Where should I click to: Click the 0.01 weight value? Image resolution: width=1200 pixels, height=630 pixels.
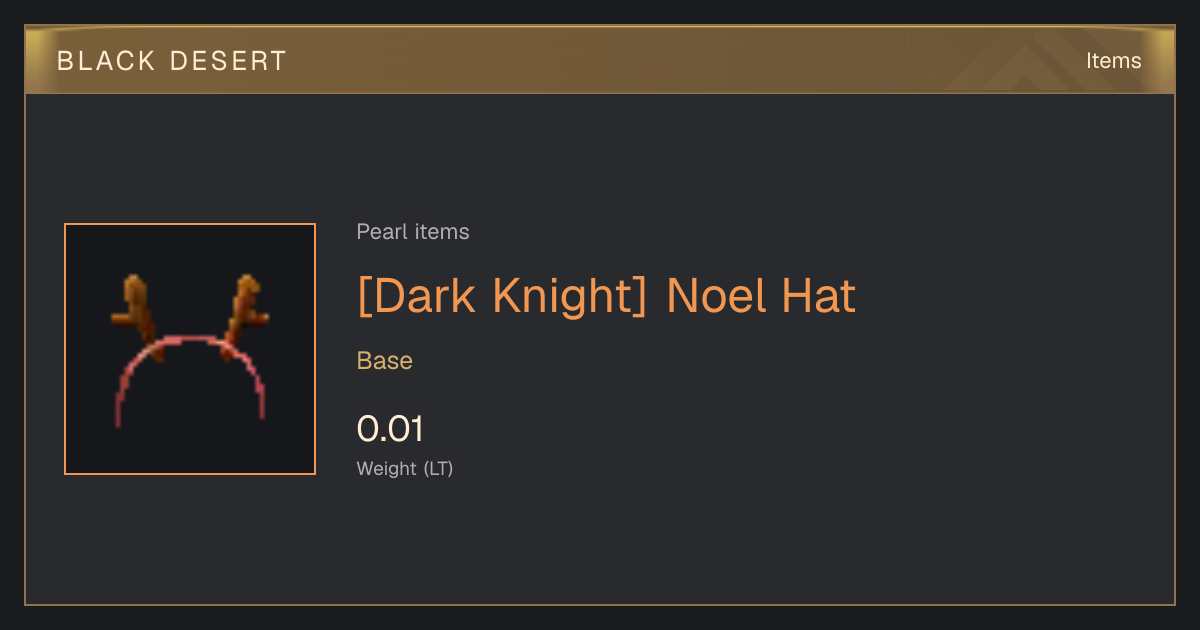390,429
